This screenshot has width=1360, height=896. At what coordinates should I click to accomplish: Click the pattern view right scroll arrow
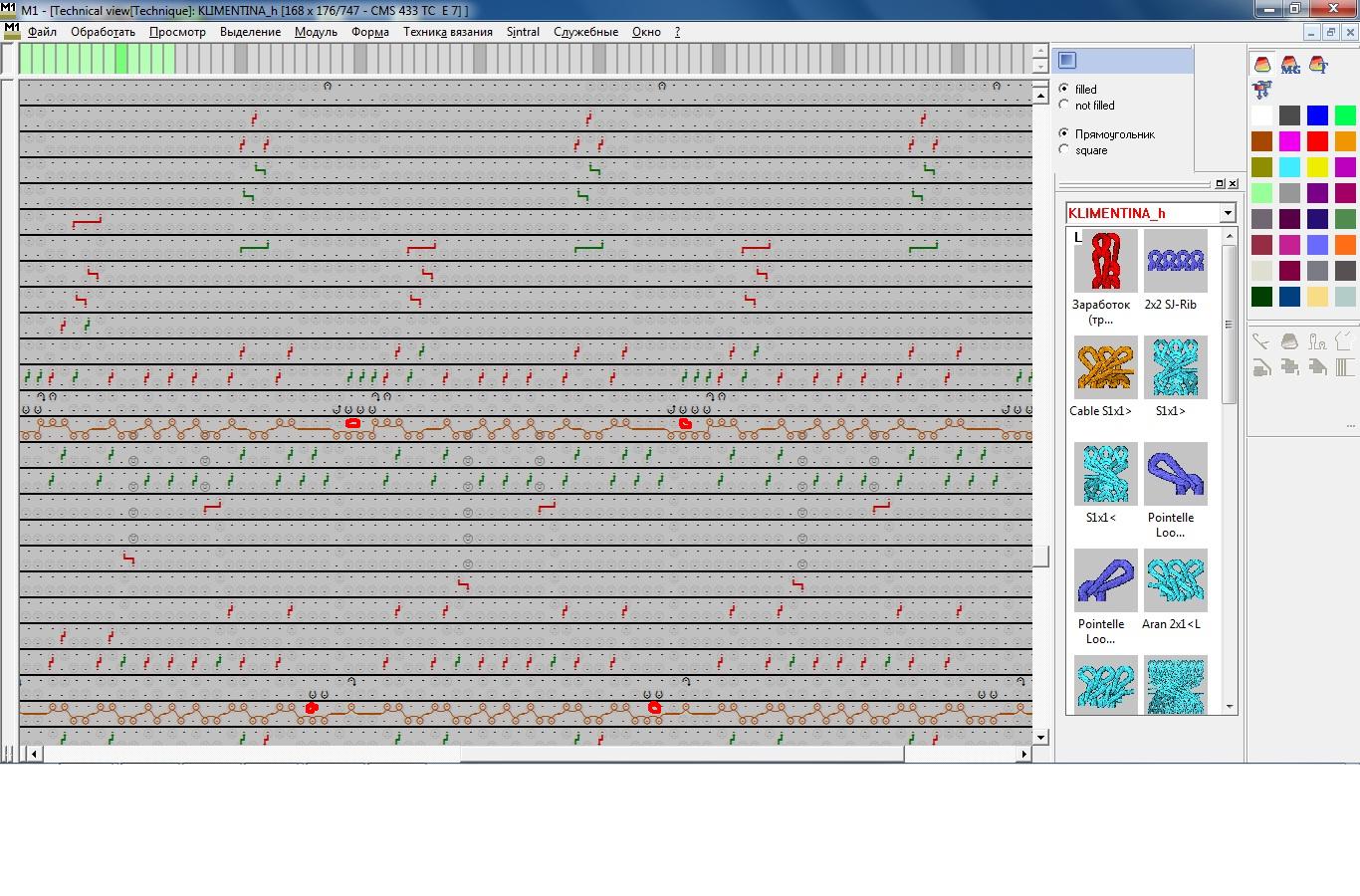coord(1023,755)
